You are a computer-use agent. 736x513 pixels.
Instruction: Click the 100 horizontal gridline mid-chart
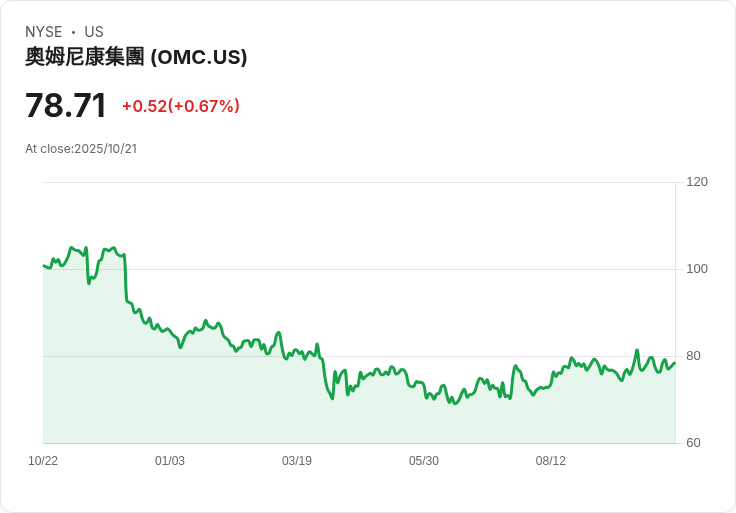coord(400,269)
